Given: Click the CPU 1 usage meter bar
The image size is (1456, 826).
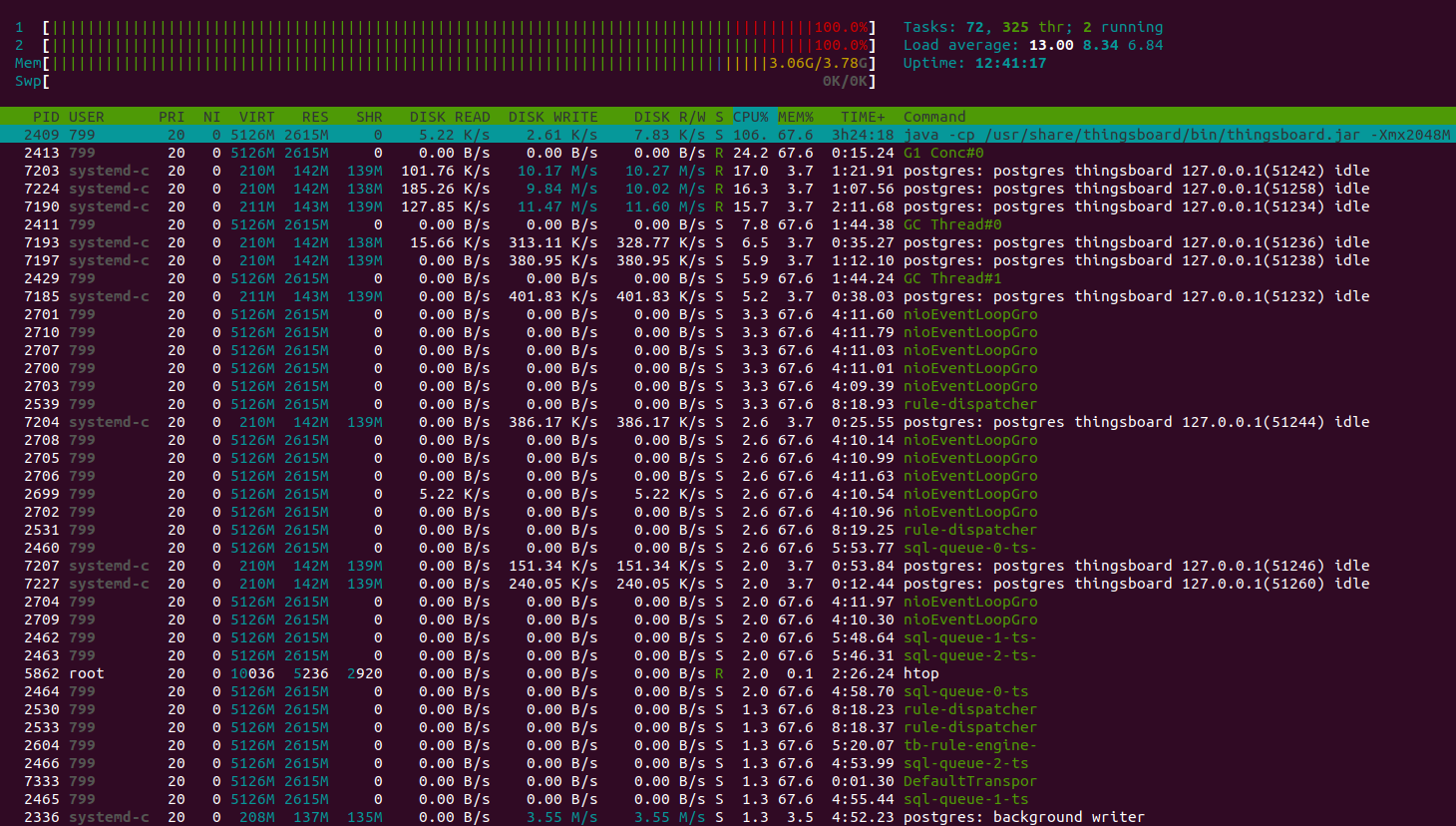Looking at the screenshot, I should pos(459,28).
